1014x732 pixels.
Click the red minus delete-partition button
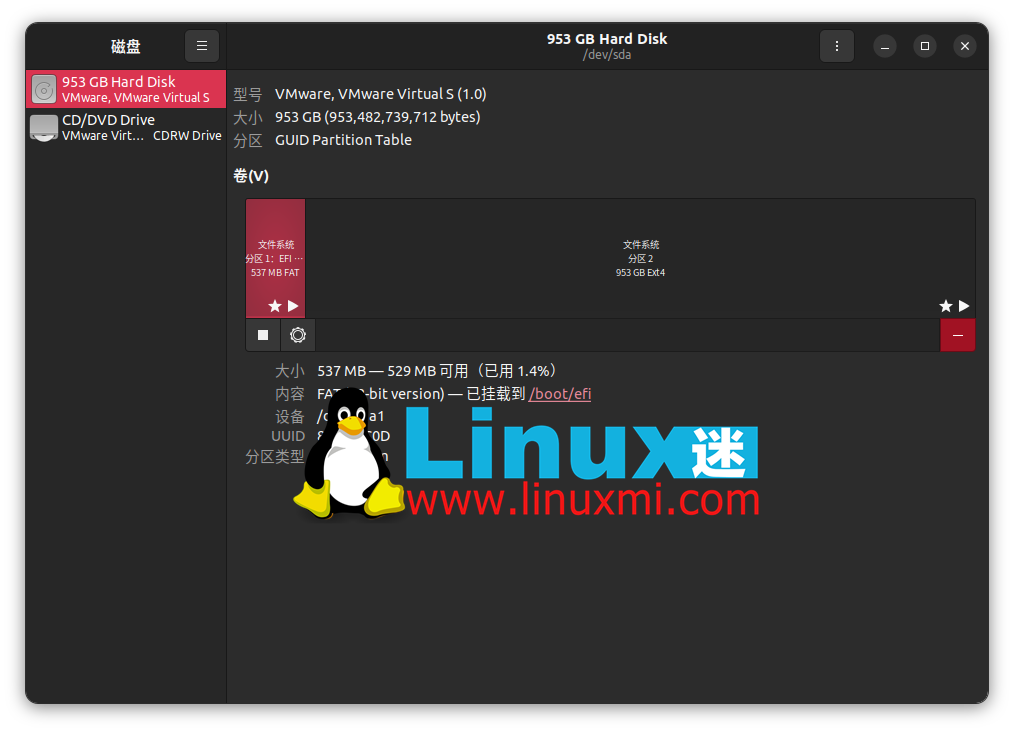pos(957,335)
